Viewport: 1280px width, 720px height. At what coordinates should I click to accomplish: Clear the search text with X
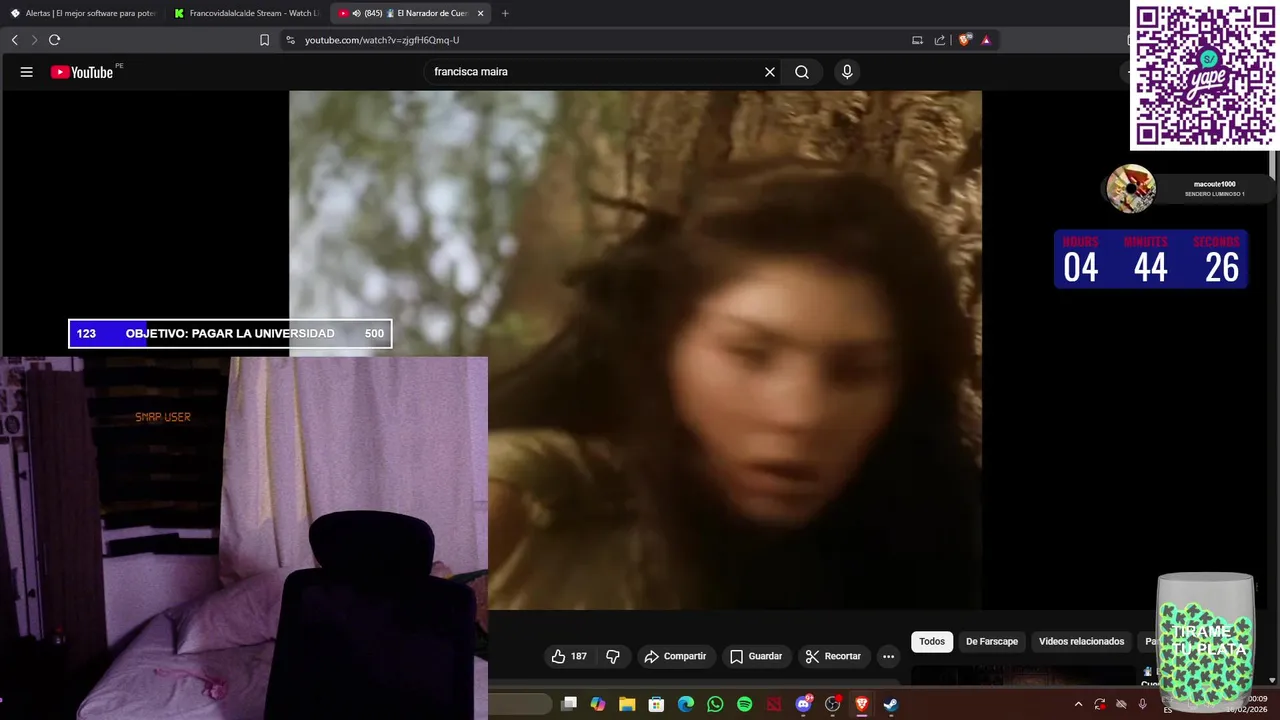(x=770, y=72)
